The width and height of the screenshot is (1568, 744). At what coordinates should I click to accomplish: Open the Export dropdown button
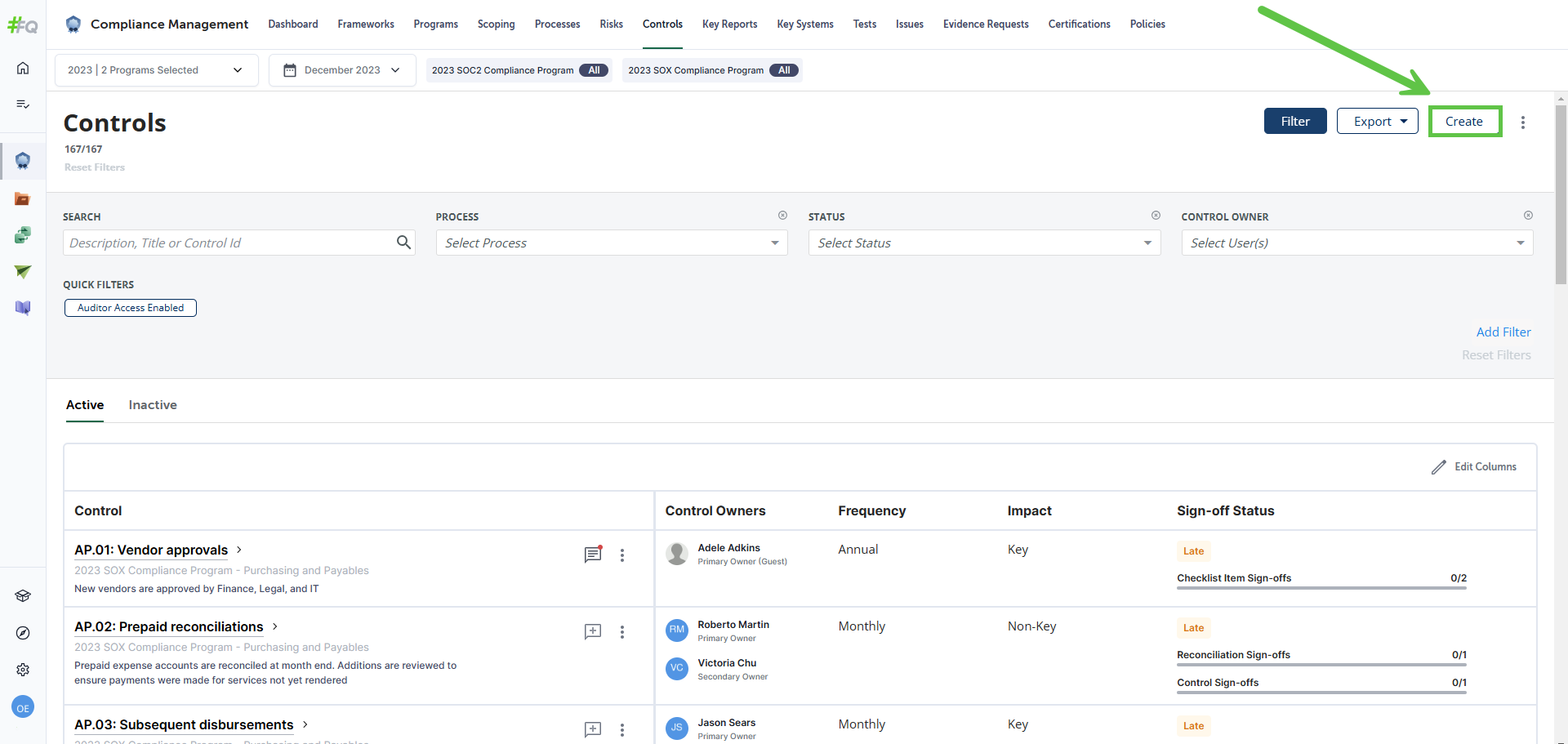pos(1377,122)
